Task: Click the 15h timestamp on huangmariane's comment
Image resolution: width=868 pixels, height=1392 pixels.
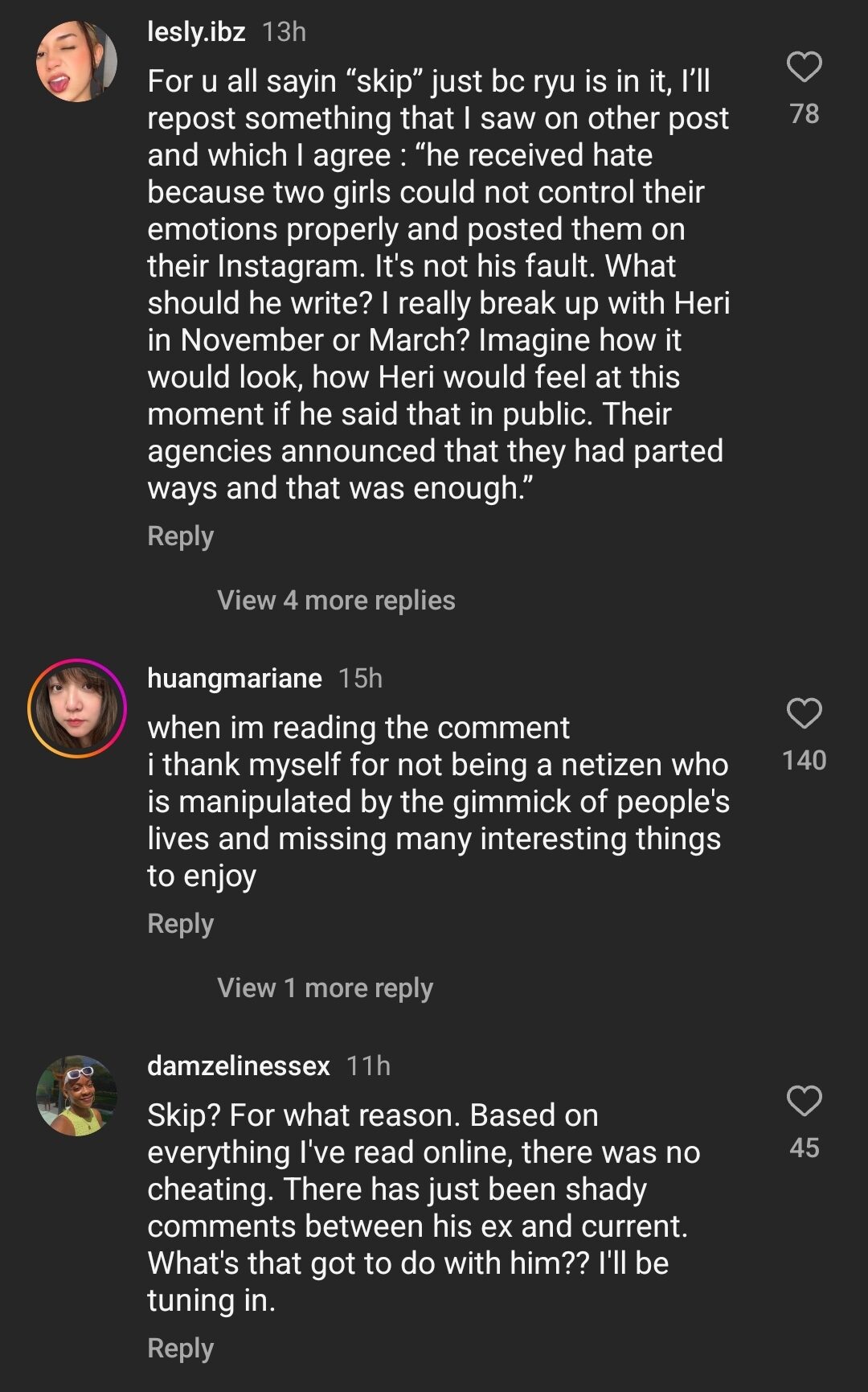Action: (360, 678)
